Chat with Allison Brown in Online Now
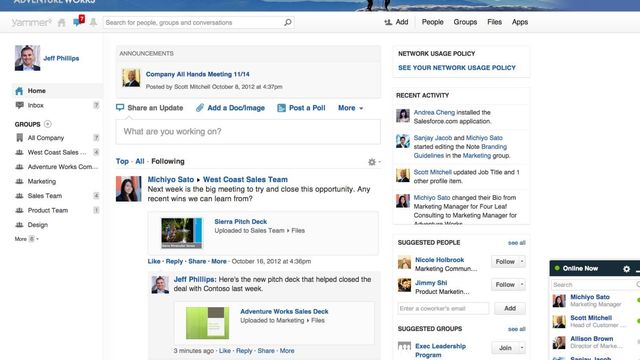Viewport: 640px width, 360px height. point(595,342)
